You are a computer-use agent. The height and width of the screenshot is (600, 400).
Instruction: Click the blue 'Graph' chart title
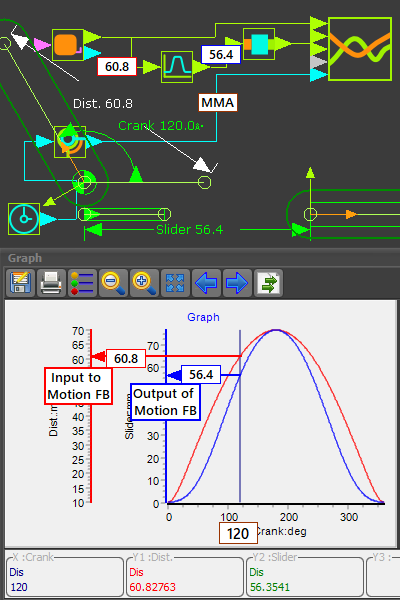[x=203, y=317]
